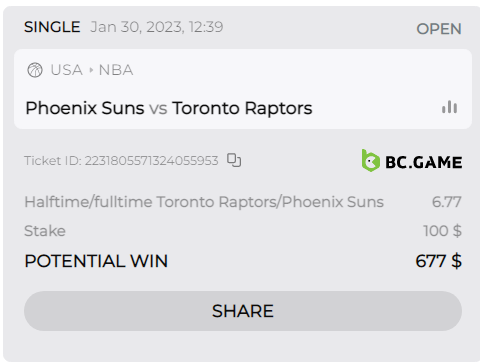Click the OPEN status label

[439, 29]
